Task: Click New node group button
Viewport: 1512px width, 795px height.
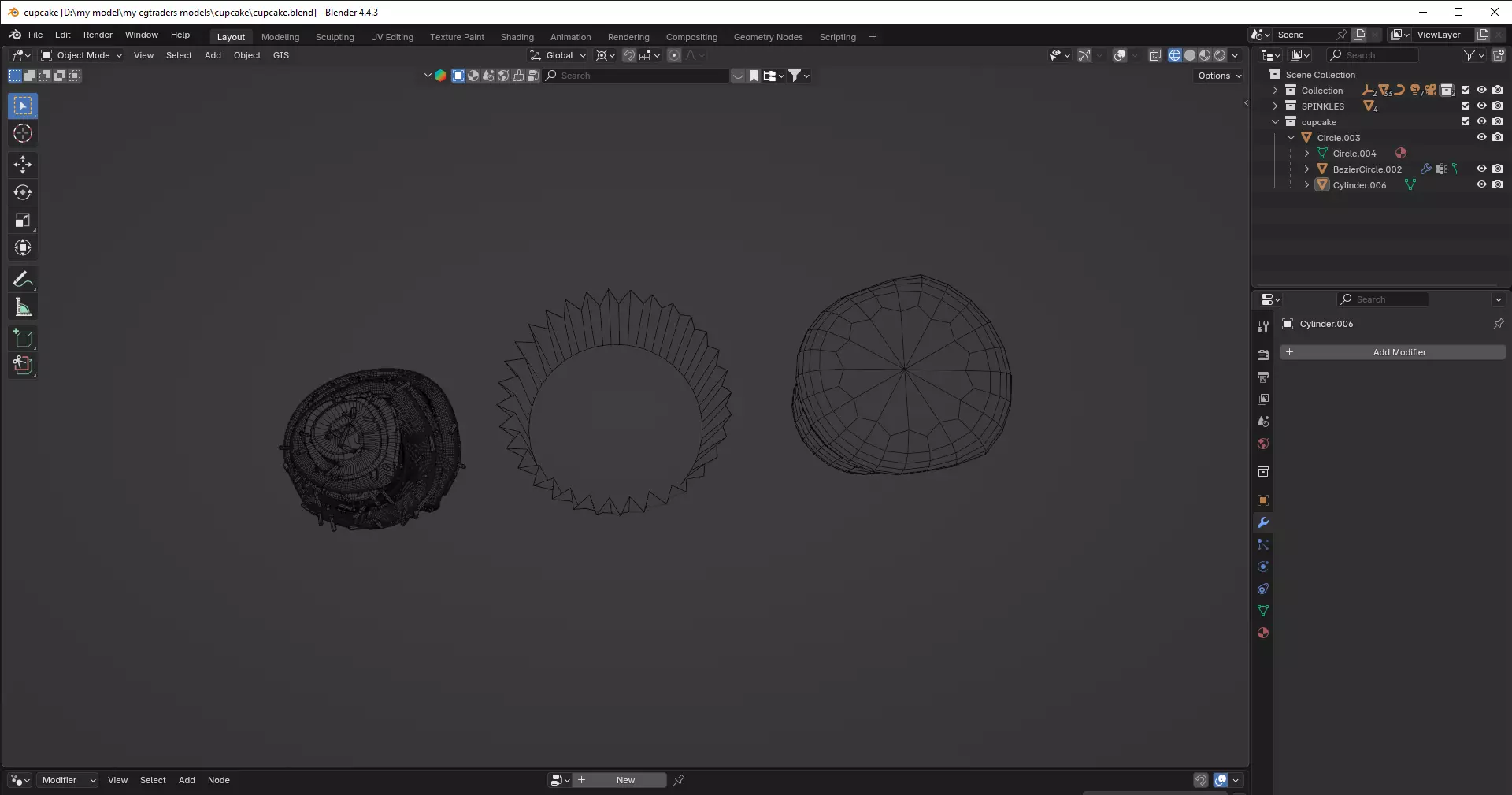Action: 619,780
